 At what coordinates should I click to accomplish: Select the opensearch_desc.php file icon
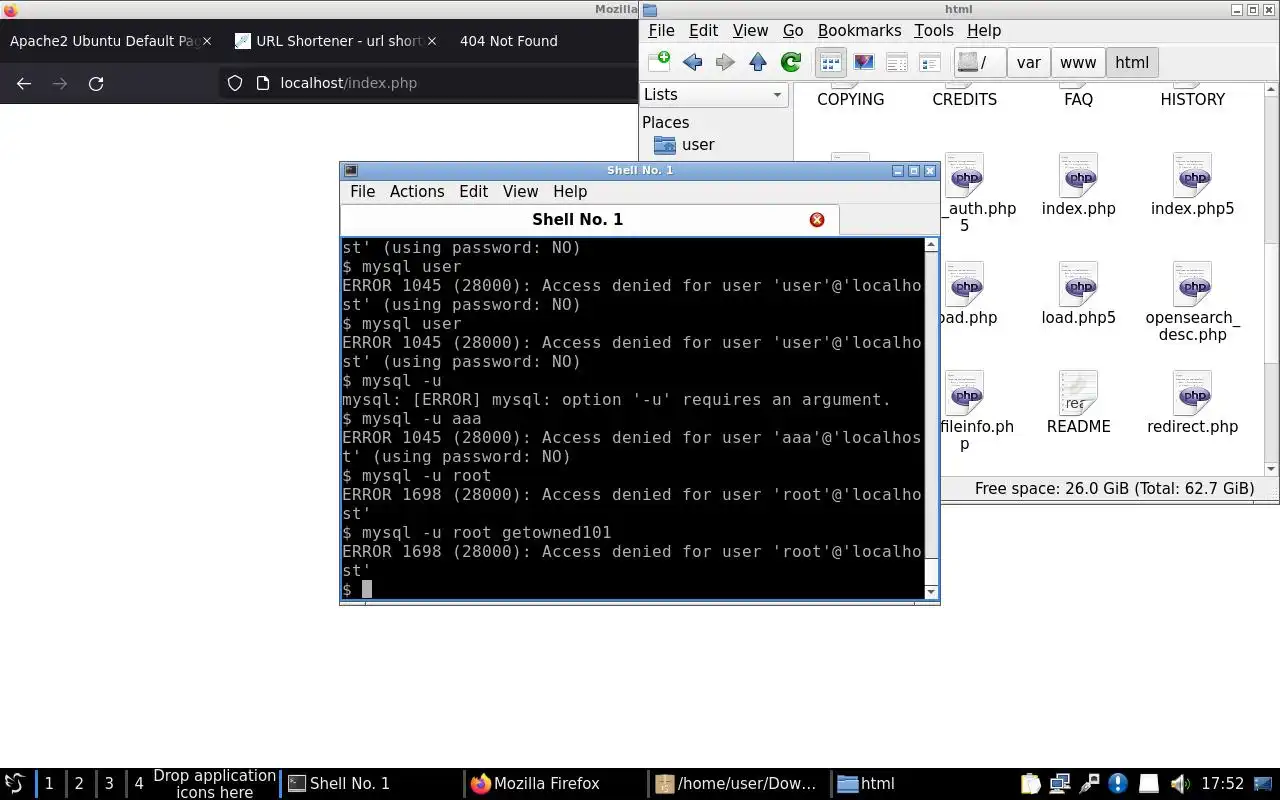pos(1192,285)
